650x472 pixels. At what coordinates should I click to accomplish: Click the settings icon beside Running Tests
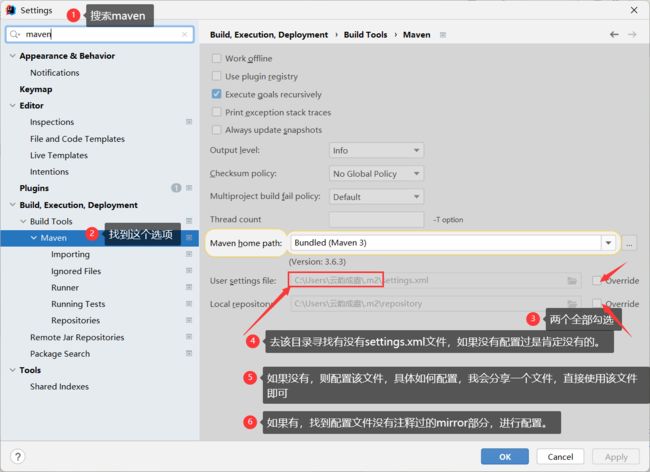tap(189, 304)
